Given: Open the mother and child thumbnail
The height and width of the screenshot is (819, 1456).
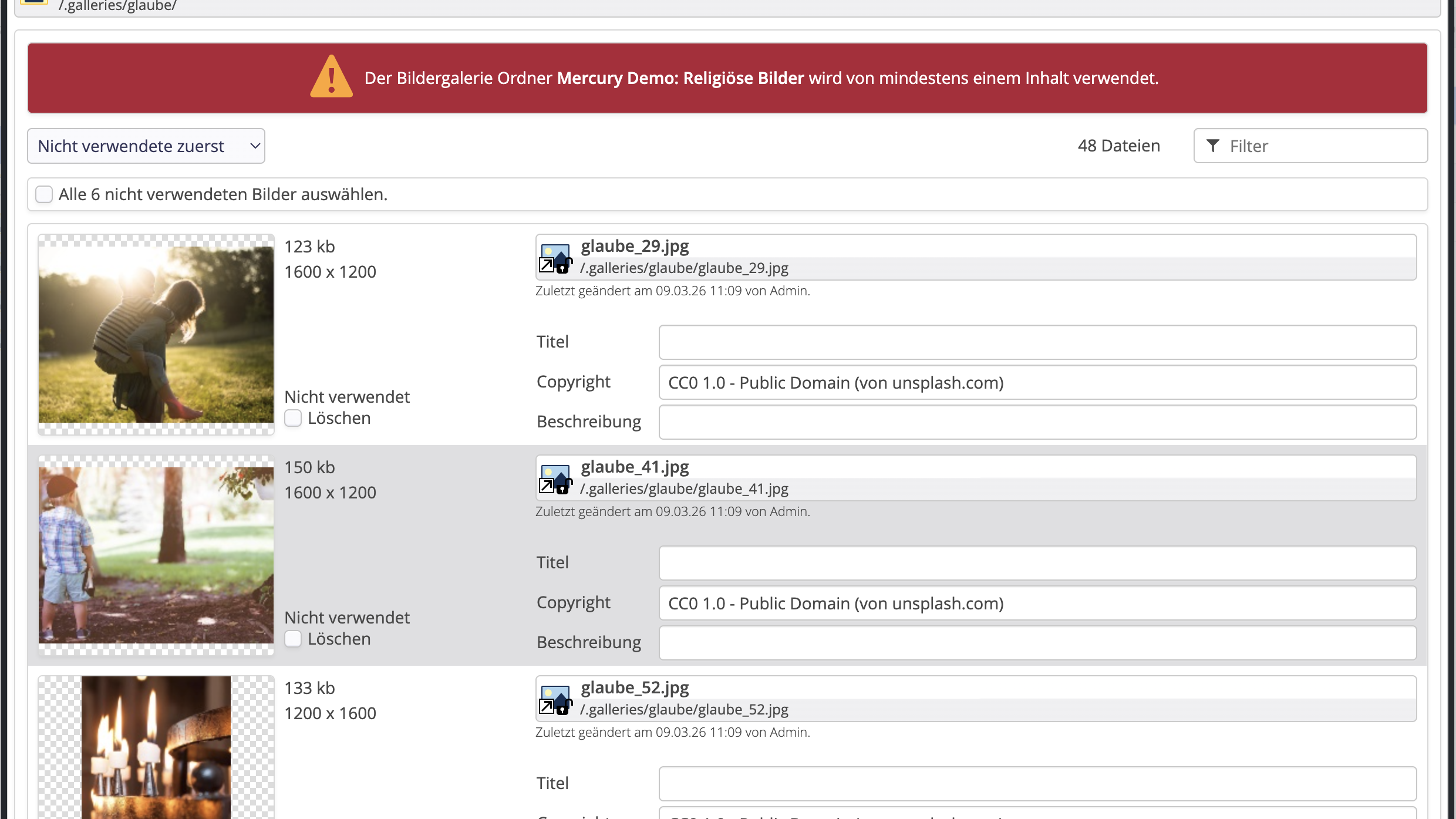Looking at the screenshot, I should pos(156,335).
